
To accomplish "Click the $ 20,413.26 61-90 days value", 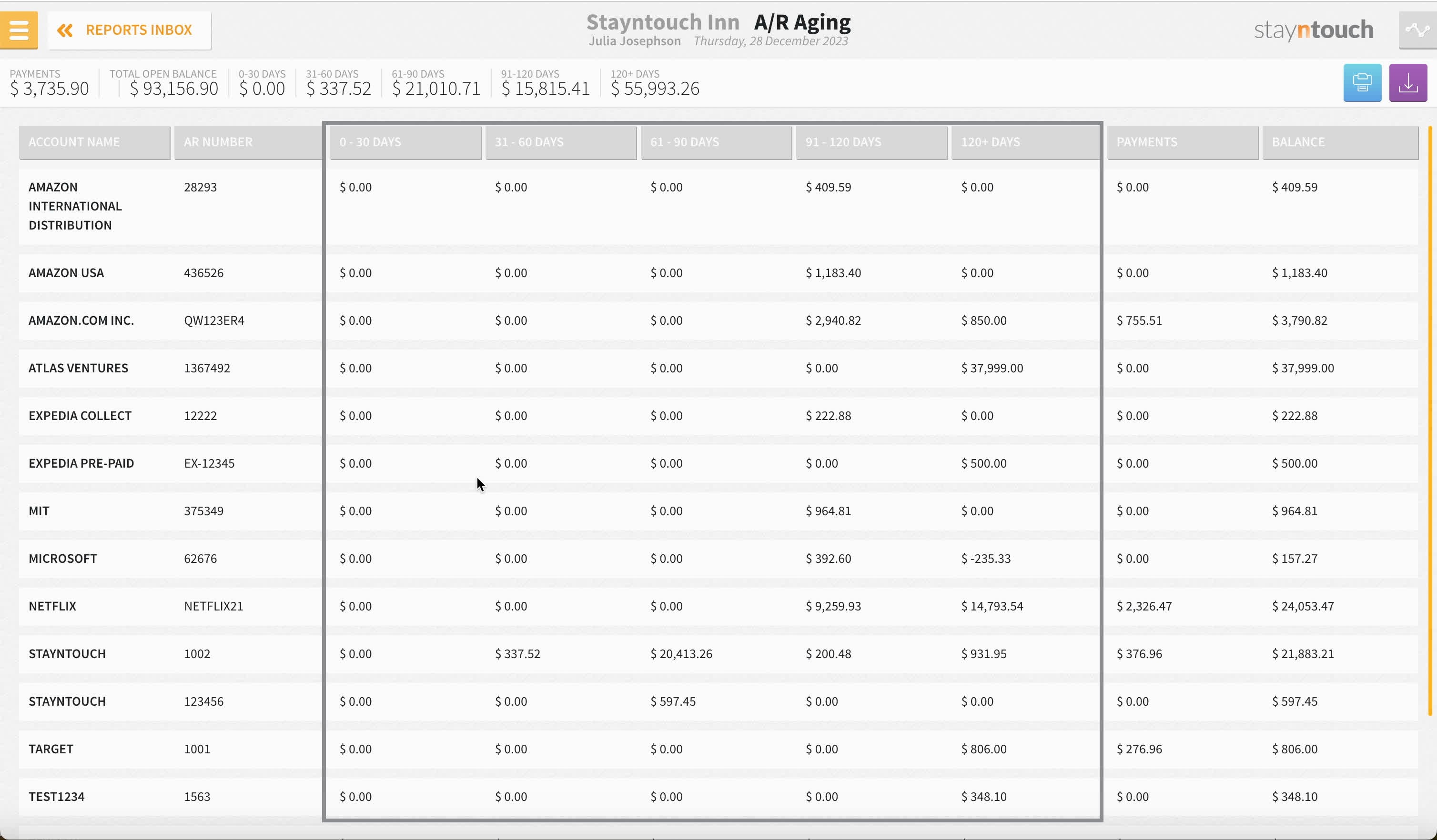I will [681, 654].
